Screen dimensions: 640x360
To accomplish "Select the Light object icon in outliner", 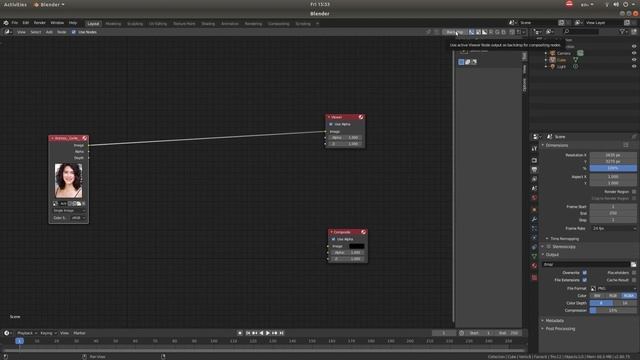I will pyautogui.click(x=553, y=66).
